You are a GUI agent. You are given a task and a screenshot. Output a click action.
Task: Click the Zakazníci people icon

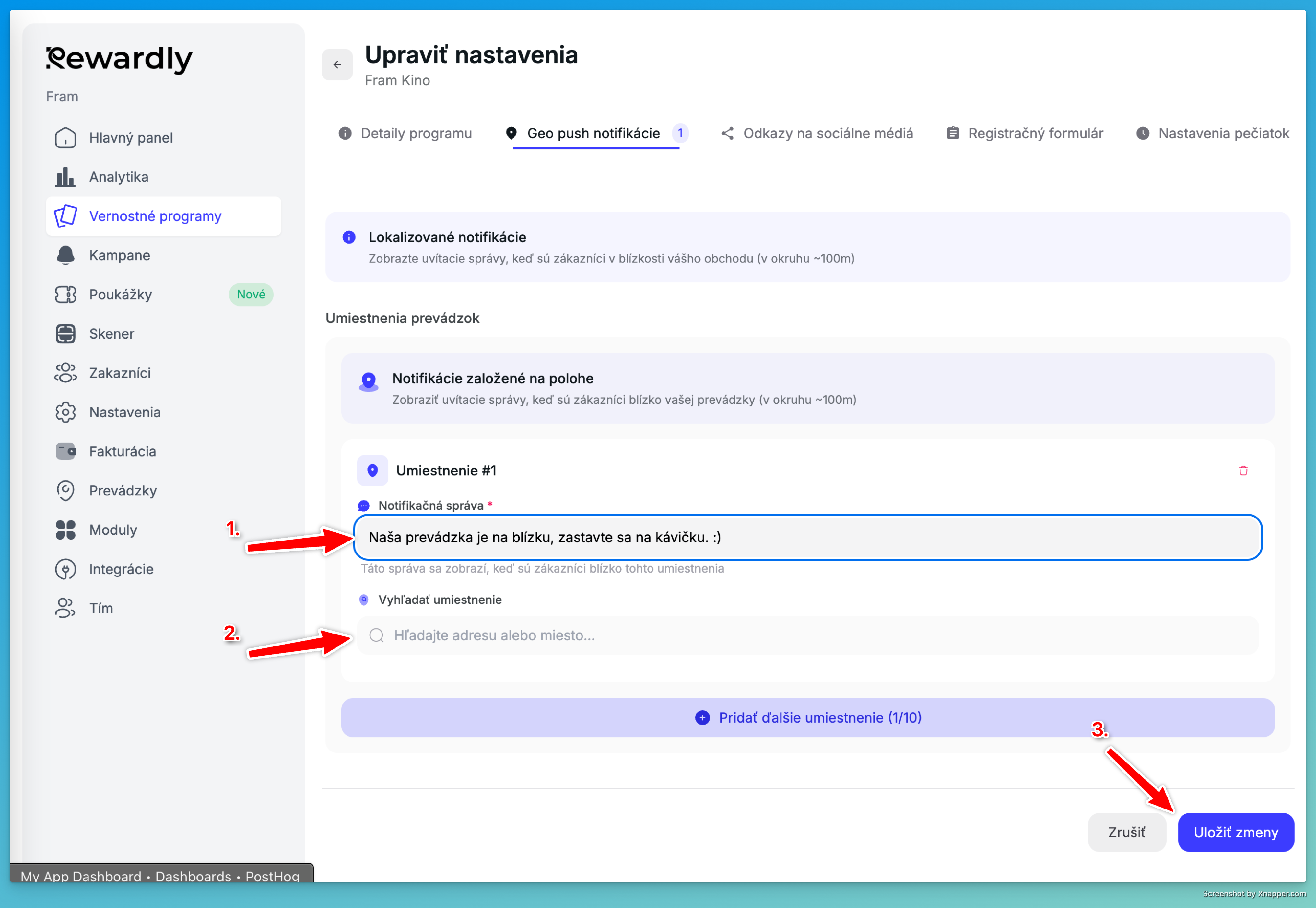pos(65,373)
